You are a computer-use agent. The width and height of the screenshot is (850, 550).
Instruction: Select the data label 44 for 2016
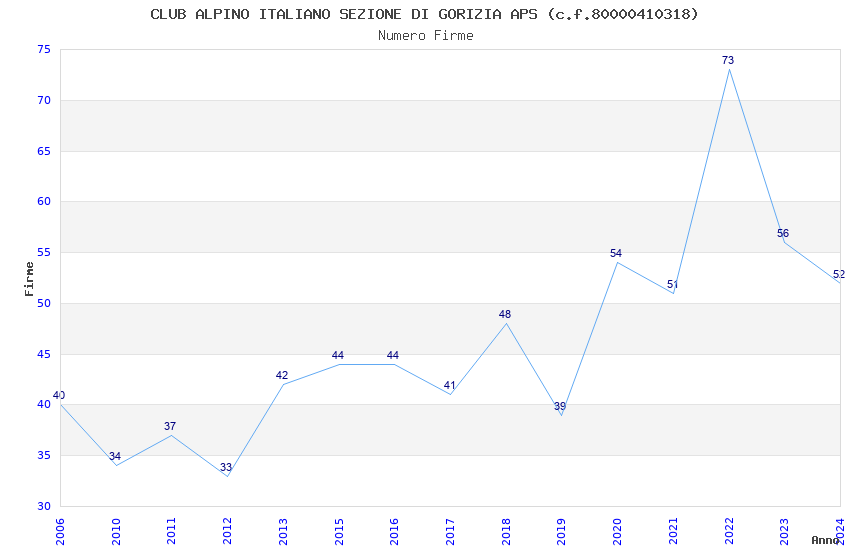click(393, 355)
